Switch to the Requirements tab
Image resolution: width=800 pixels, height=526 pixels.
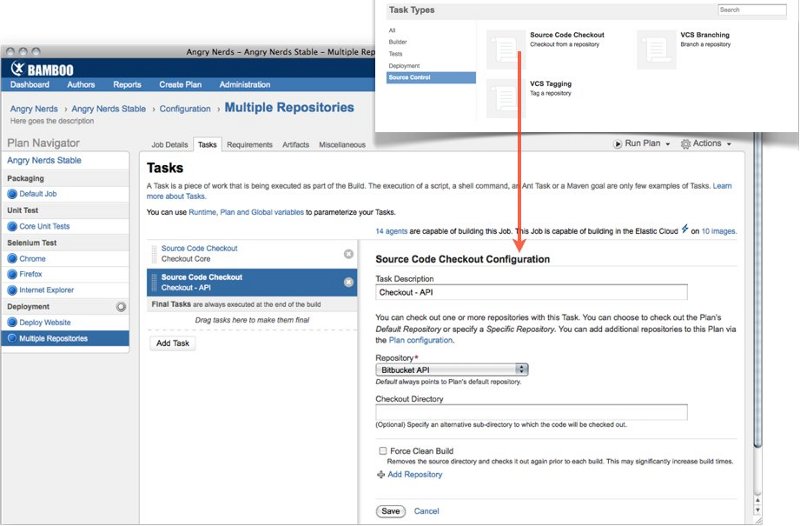pyautogui.click(x=249, y=145)
